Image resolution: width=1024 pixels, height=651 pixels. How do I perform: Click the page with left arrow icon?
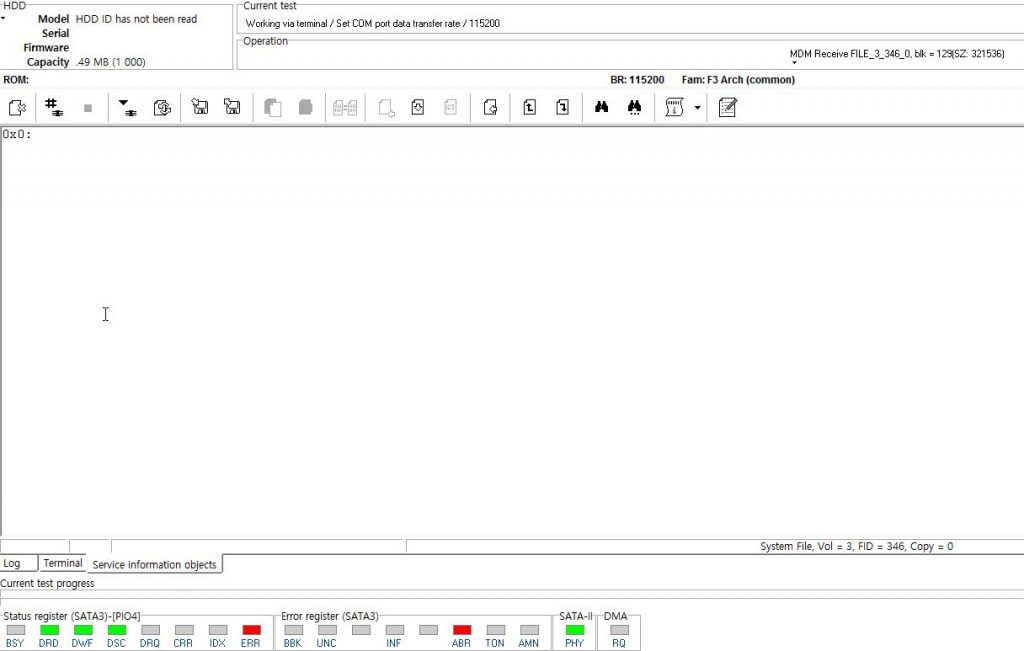pos(490,107)
